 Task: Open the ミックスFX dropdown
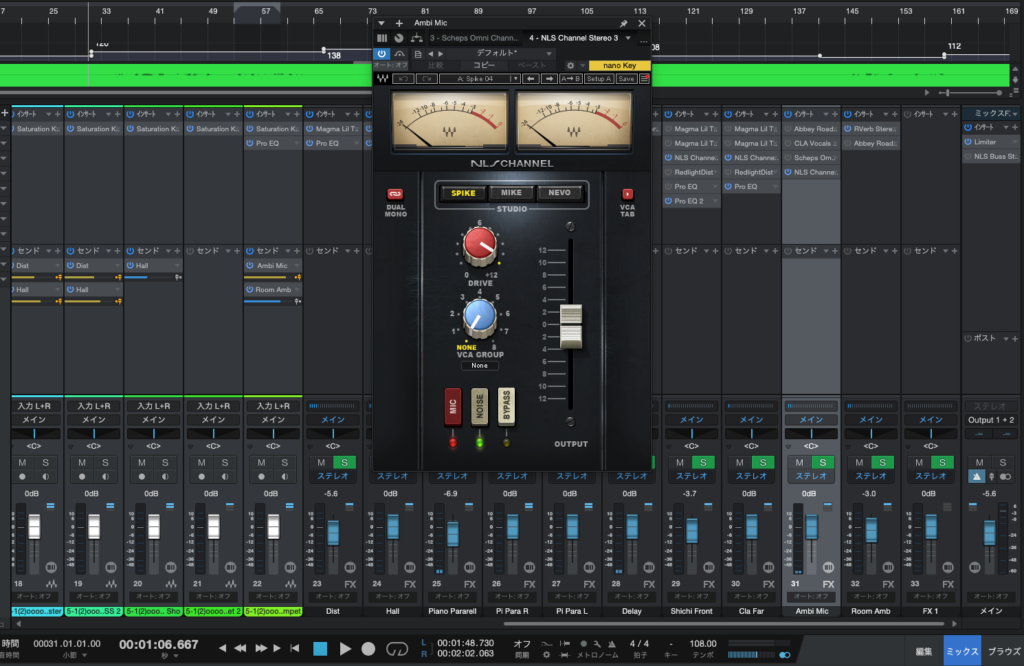pyautogui.click(x=993, y=114)
